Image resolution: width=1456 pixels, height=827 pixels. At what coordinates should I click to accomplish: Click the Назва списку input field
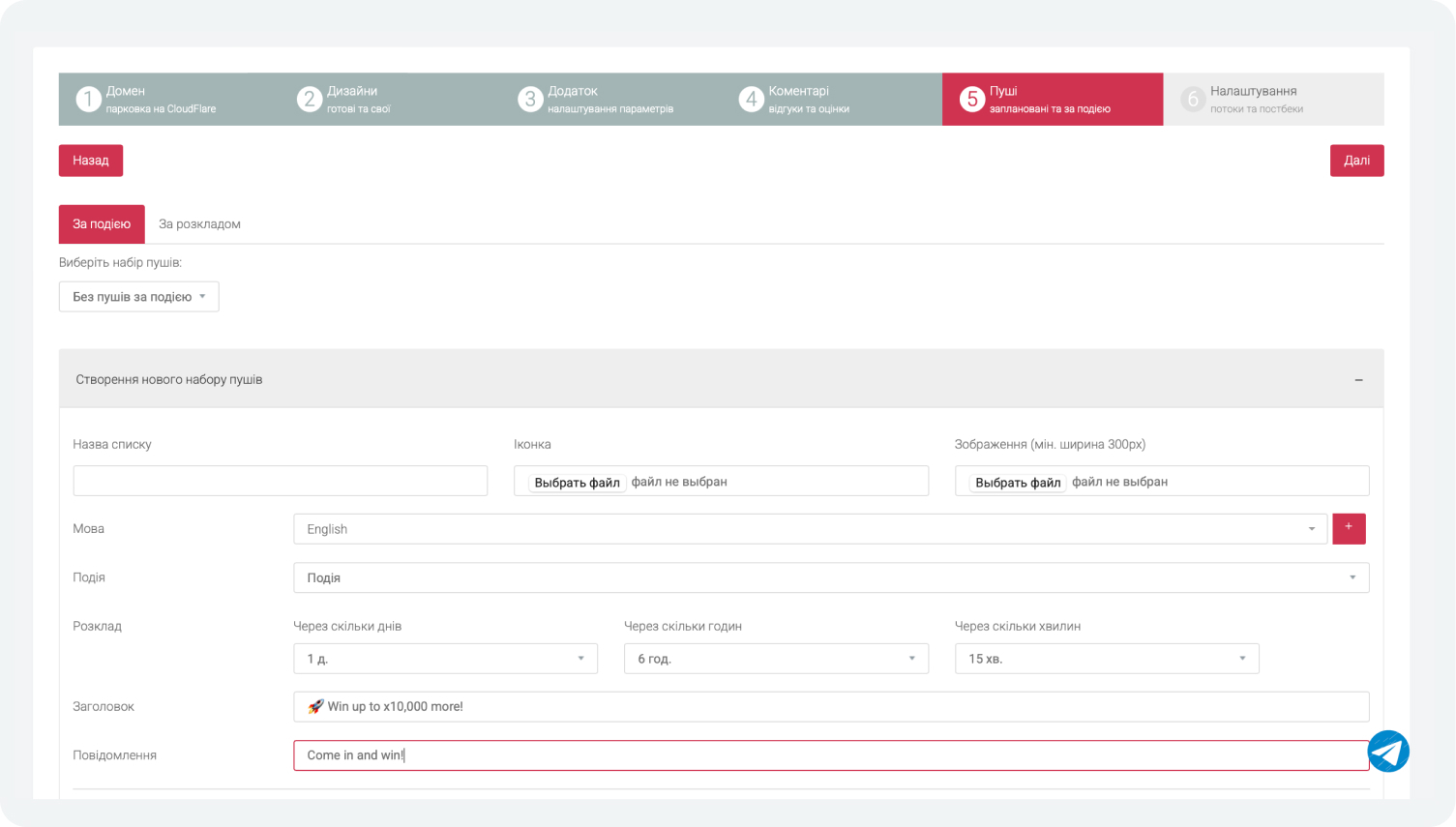click(x=280, y=481)
